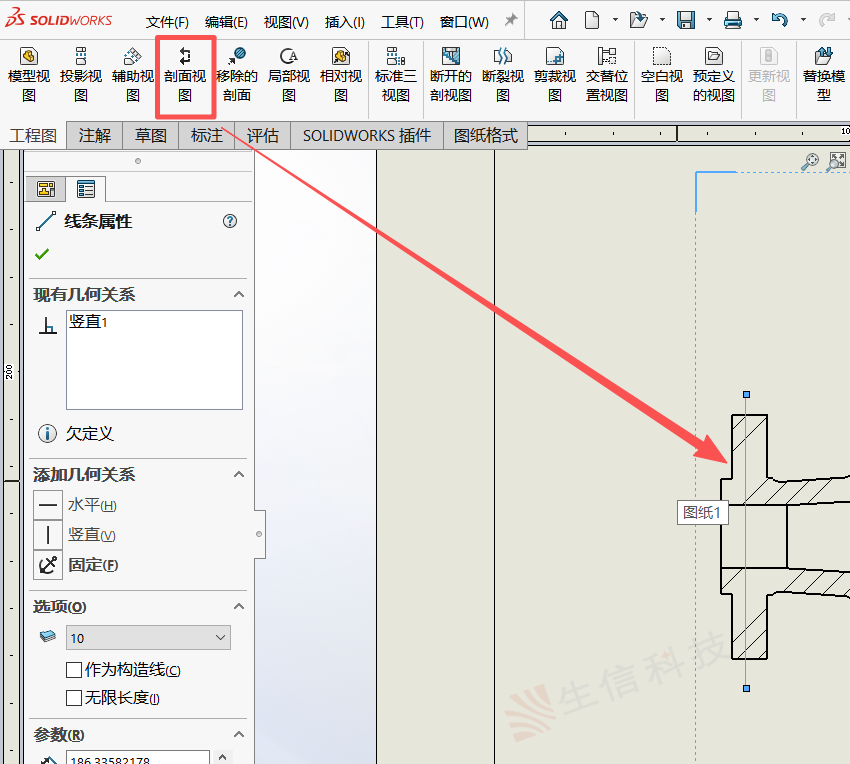
Task: Select the 断开的剖视图 broken-out section tool
Action: click(450, 75)
